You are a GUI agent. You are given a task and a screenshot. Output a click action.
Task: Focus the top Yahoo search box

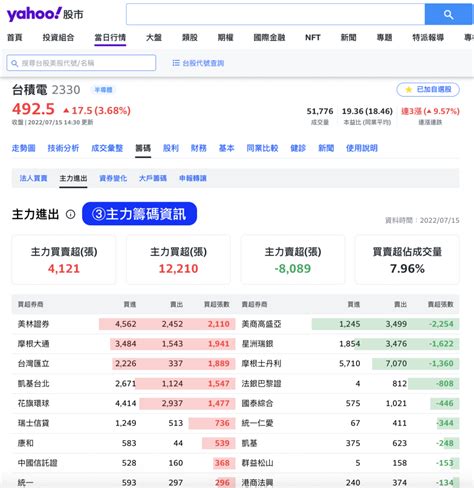pyautogui.click(x=275, y=14)
